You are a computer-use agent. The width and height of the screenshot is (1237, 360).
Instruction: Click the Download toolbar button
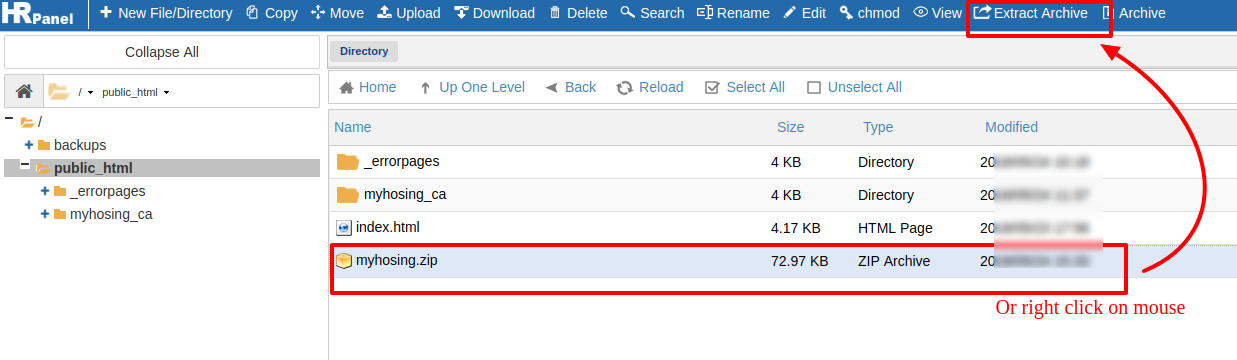pos(494,13)
